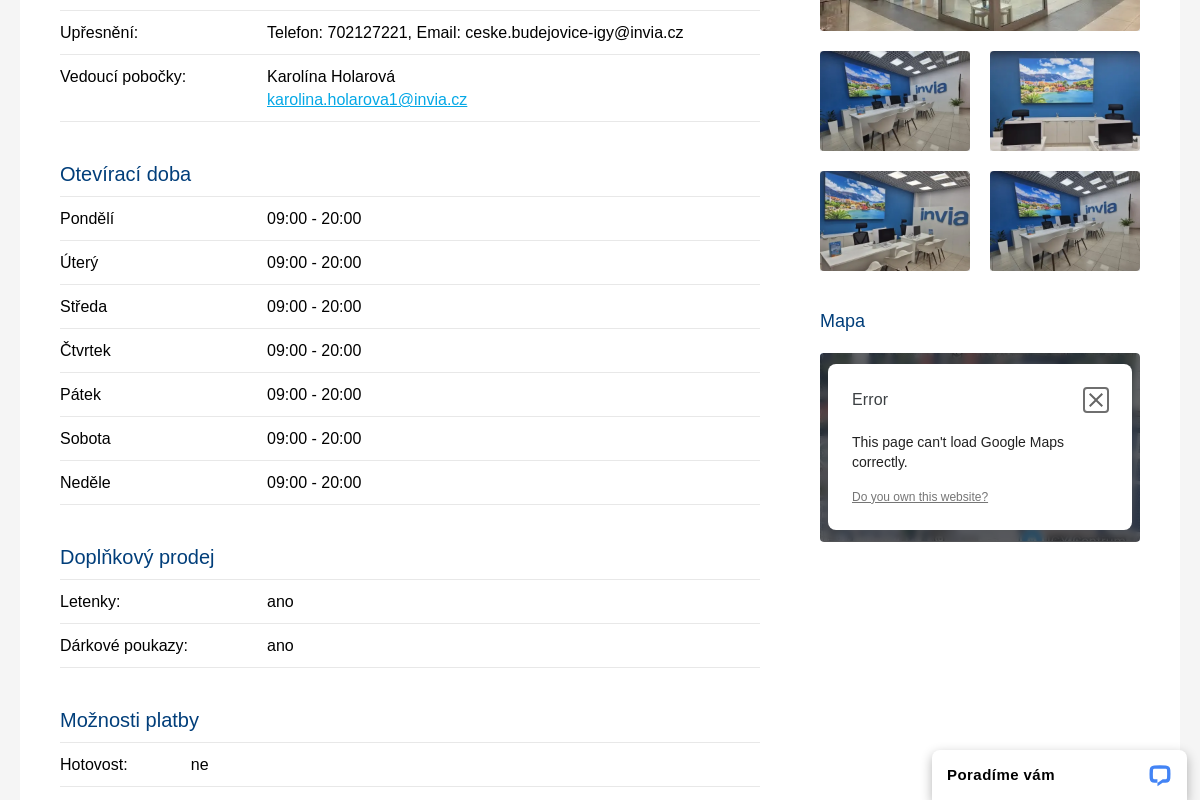The image size is (1200, 800).
Task: Select the 'Hotovost:' label
Action: (94, 765)
